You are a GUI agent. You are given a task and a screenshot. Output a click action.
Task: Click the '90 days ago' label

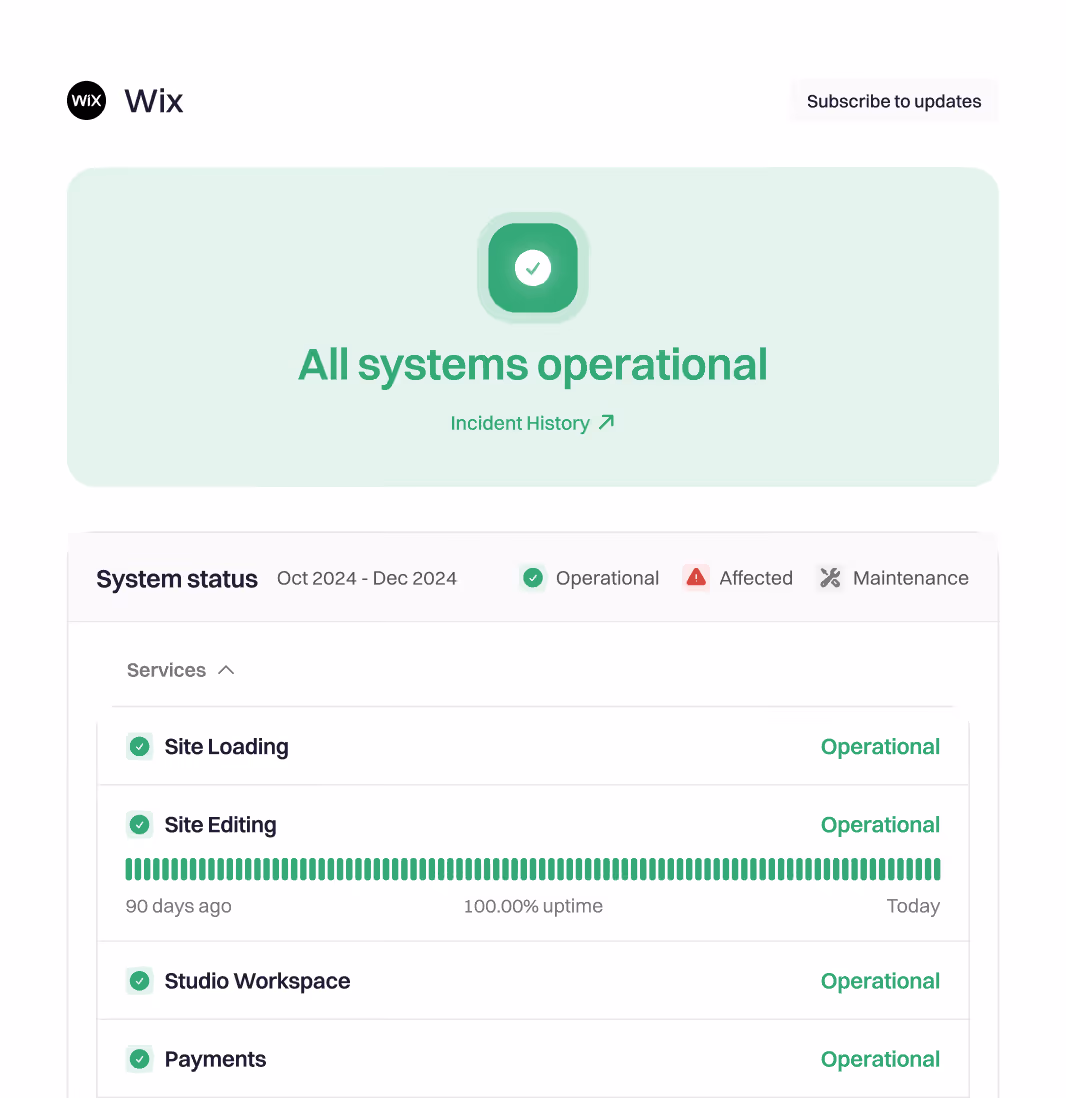point(178,906)
